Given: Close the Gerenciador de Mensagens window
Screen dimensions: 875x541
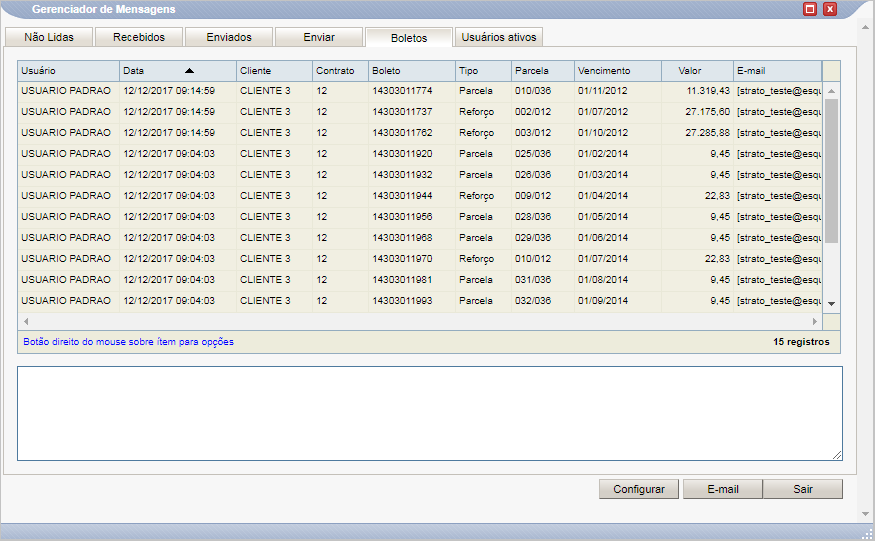Looking at the screenshot, I should coord(830,9).
